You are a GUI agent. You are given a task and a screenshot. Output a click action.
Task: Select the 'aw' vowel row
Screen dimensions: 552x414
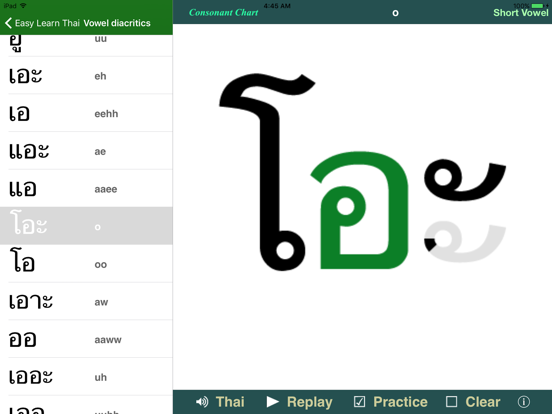pyautogui.click(x=86, y=301)
